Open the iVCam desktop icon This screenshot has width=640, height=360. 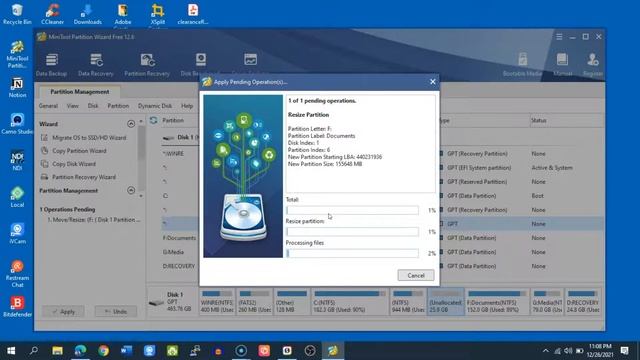click(x=17, y=233)
